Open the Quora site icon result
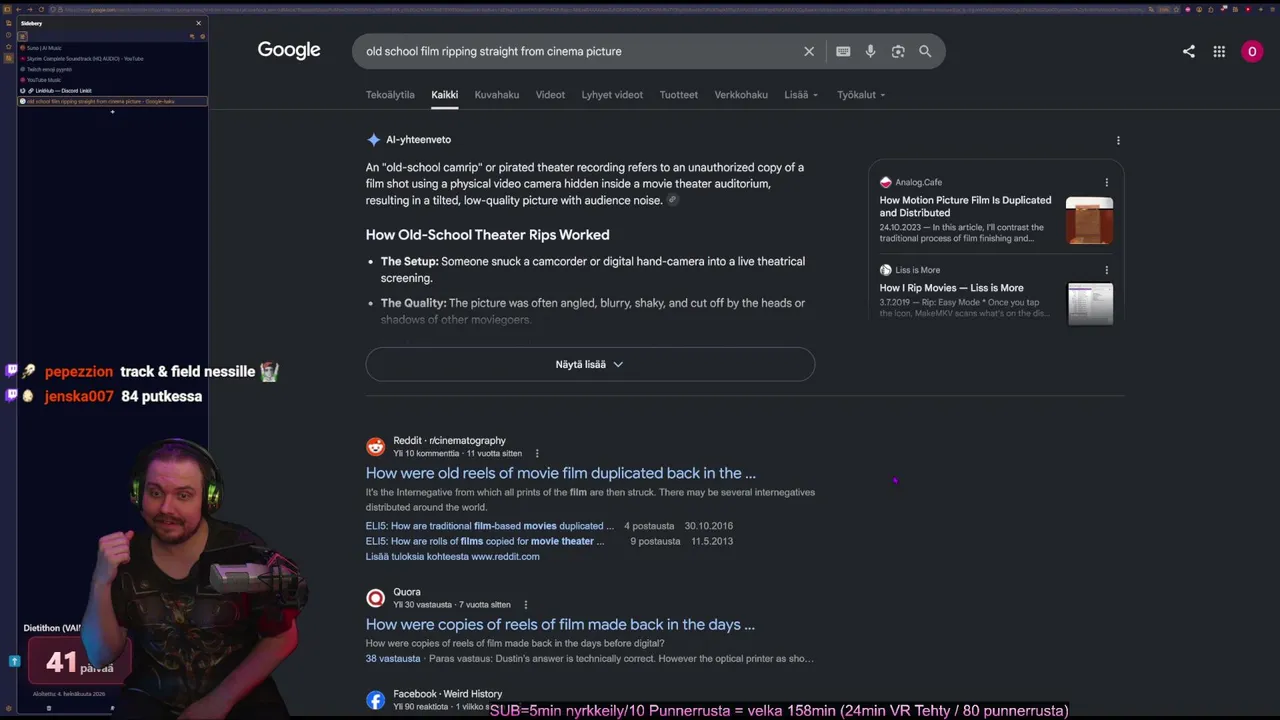Viewport: 1280px width, 720px height. pos(375,598)
